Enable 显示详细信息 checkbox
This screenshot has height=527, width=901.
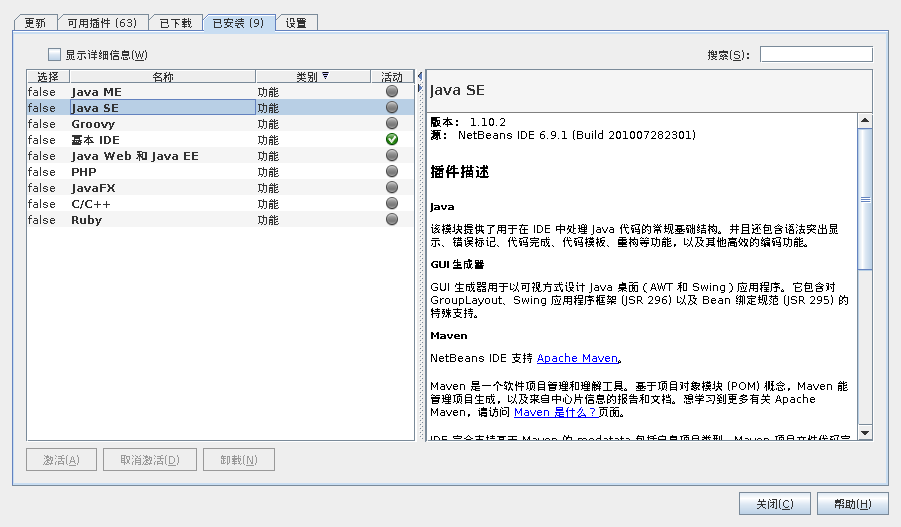(54, 55)
